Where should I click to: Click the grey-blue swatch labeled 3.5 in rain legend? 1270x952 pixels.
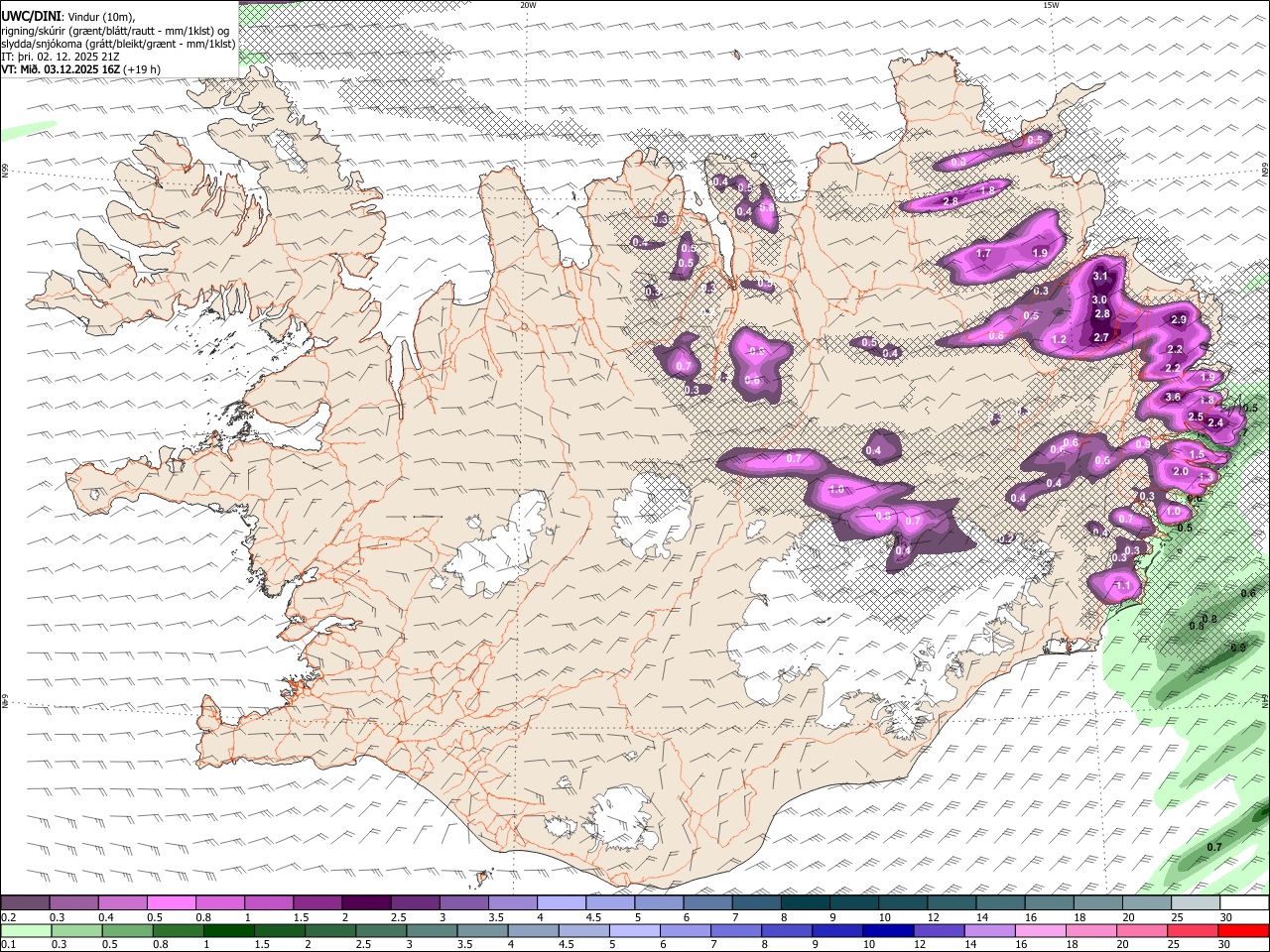[482, 931]
